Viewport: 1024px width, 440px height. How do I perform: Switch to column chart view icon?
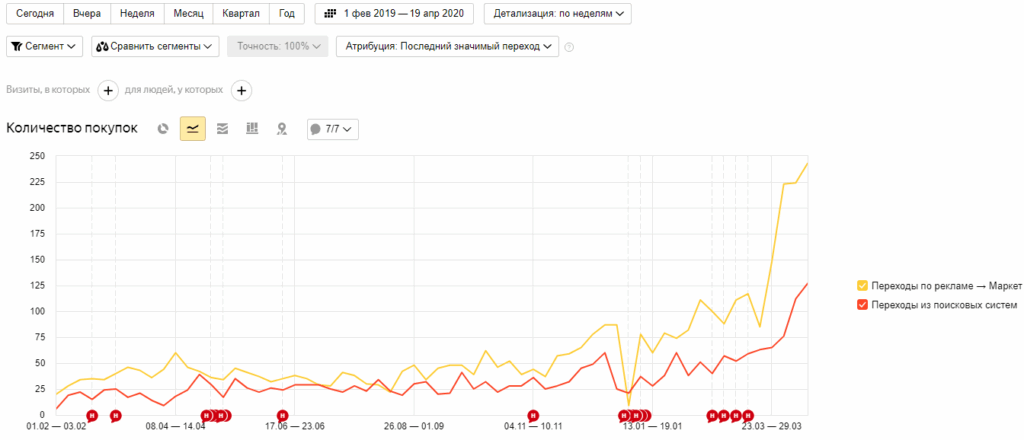252,128
